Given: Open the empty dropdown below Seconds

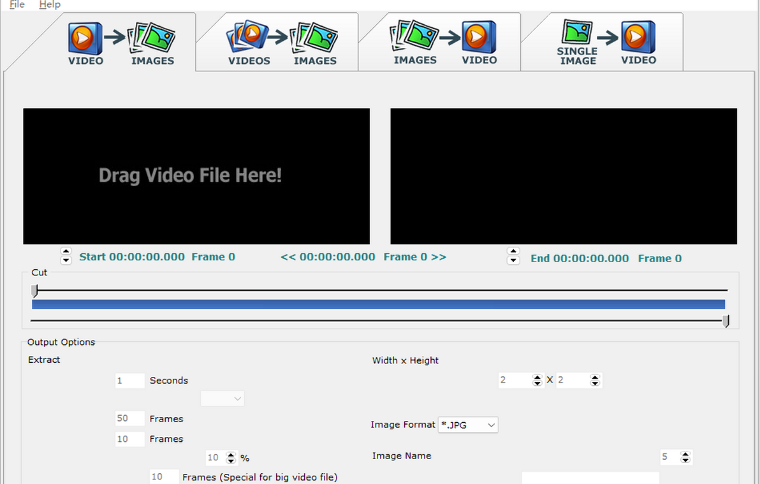Looking at the screenshot, I should [x=222, y=399].
